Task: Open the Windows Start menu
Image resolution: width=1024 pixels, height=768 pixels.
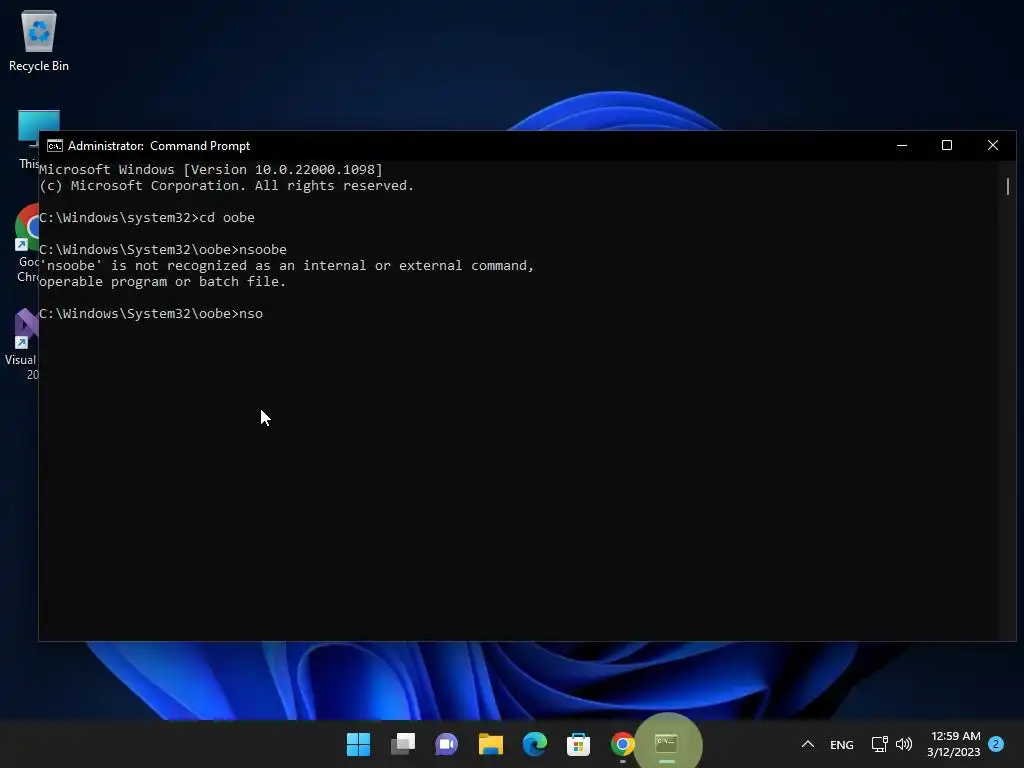Action: click(x=358, y=744)
